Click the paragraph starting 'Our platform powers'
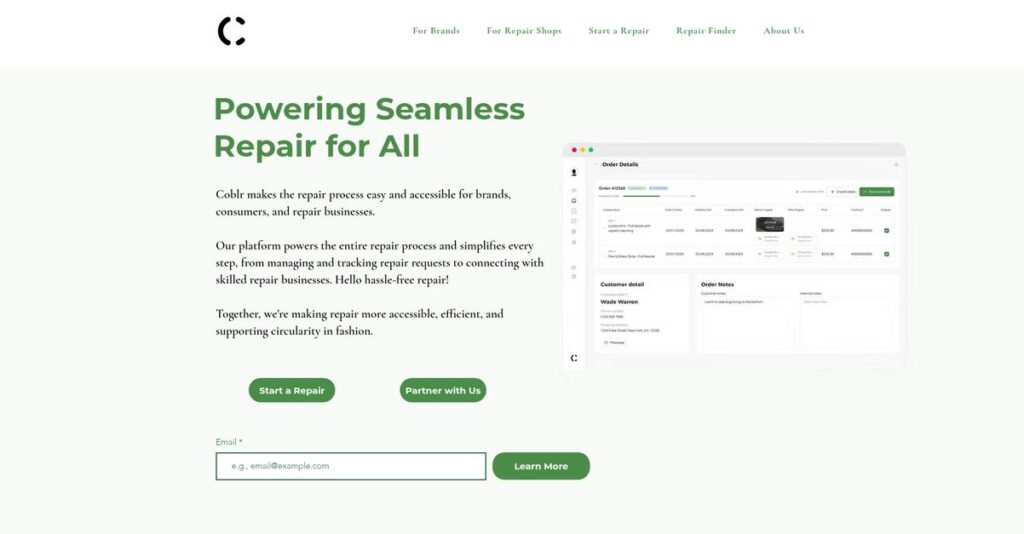Viewport: 1024px width, 534px height. pyautogui.click(x=379, y=262)
